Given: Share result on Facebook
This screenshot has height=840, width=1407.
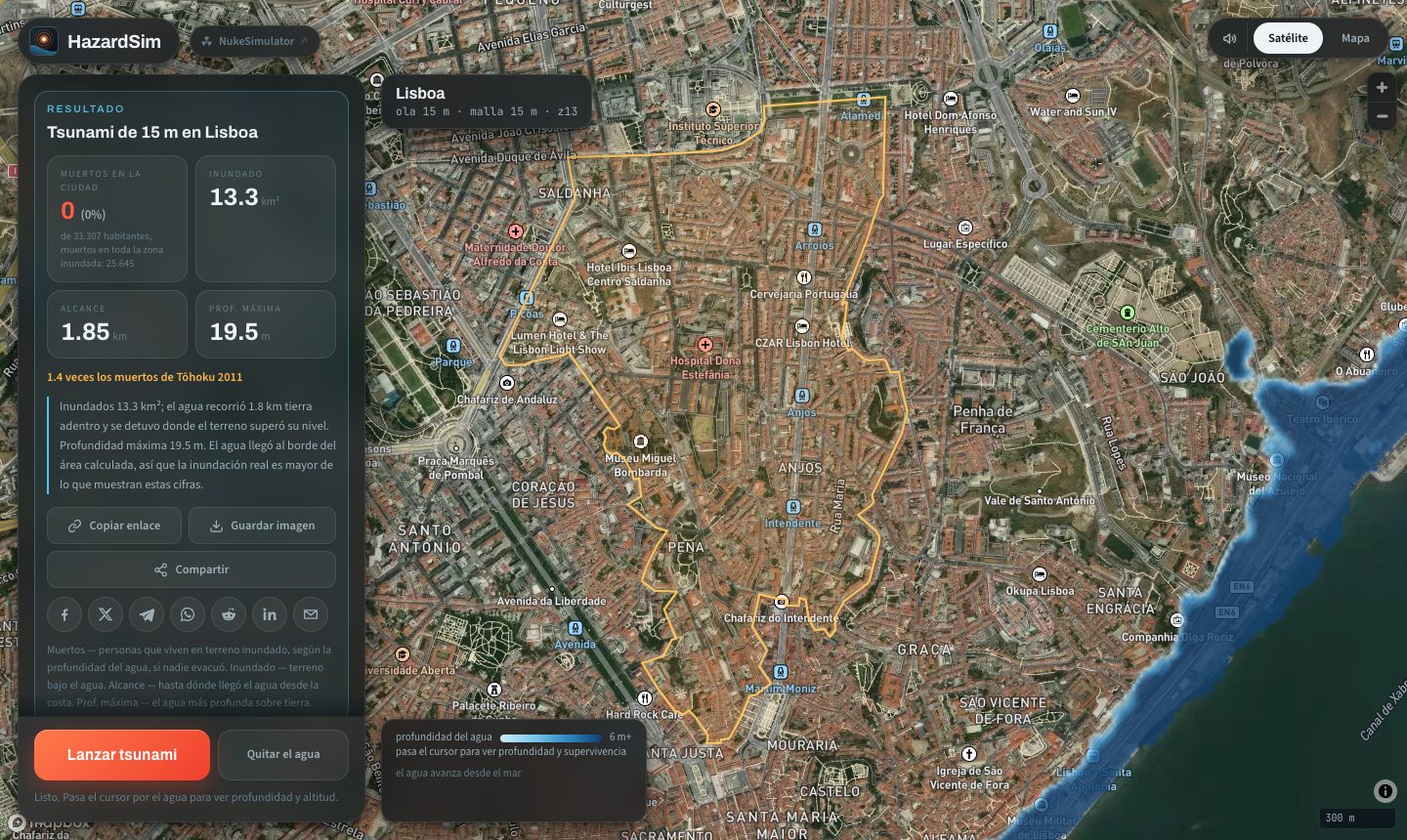Looking at the screenshot, I should coord(64,614).
